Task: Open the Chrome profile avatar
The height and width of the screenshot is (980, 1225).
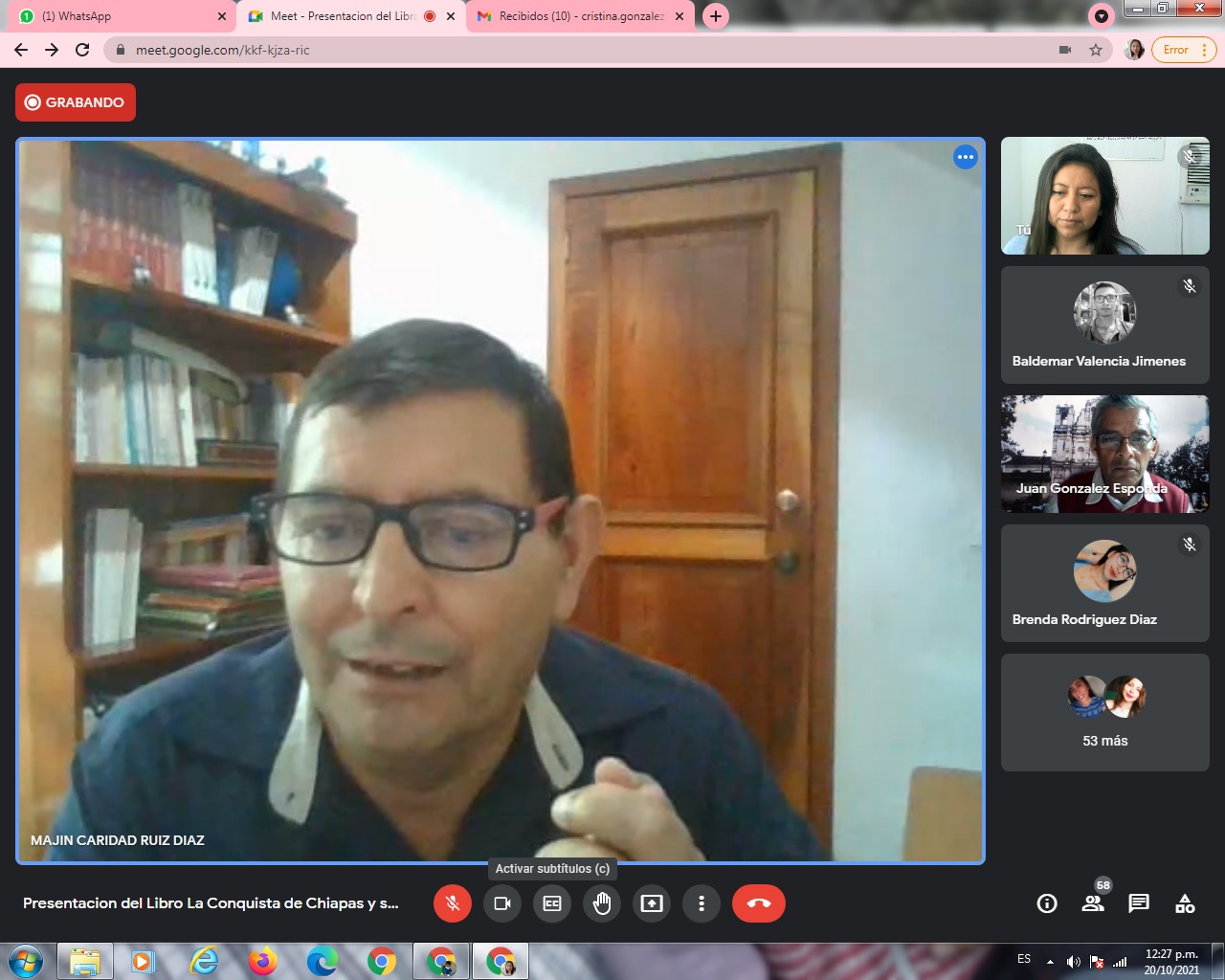Action: 1135,50
